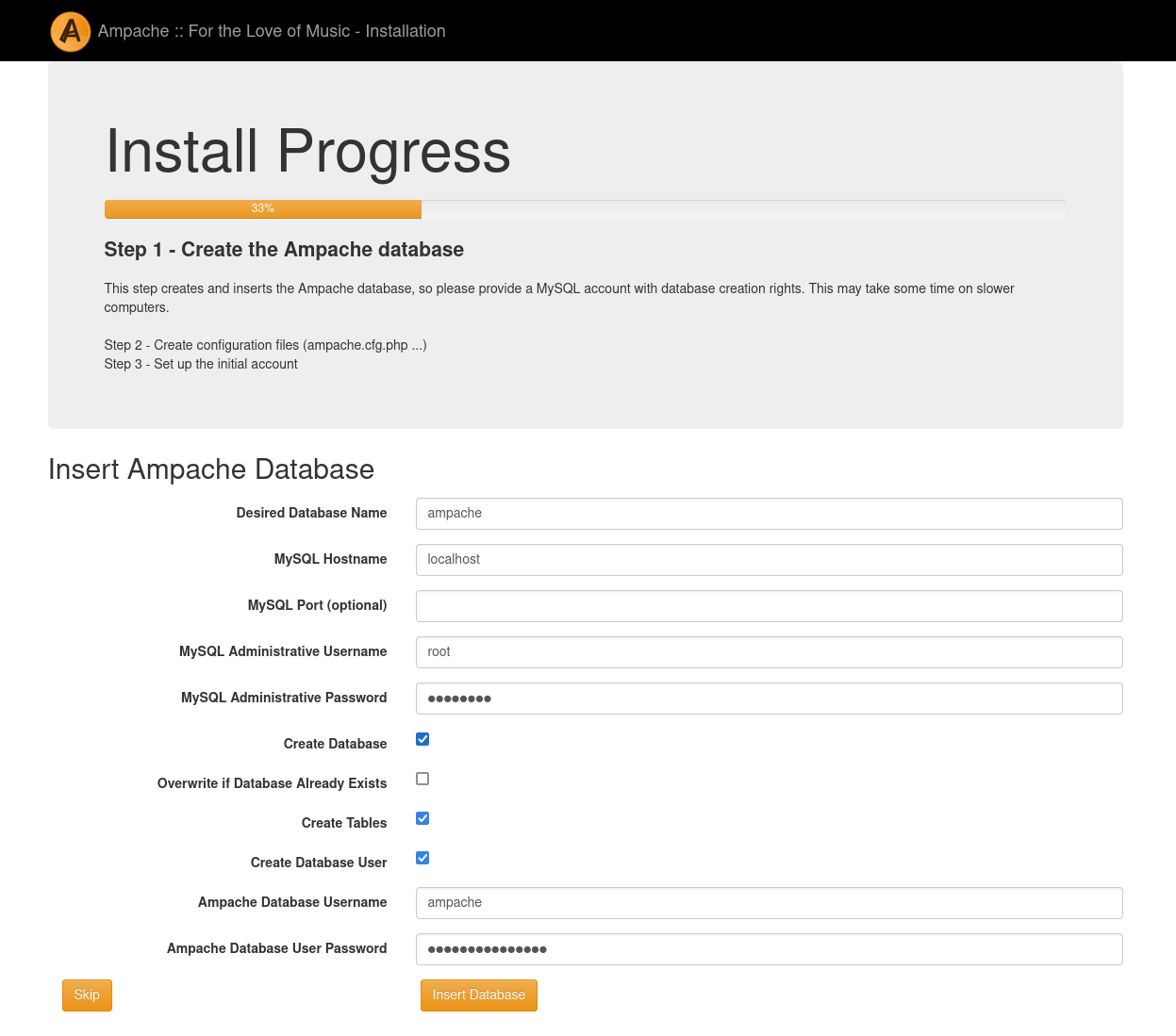The height and width of the screenshot is (1036, 1176).
Task: Click the header title 'Ampache :: For the Love of Music - Installation'
Action: coord(272,31)
